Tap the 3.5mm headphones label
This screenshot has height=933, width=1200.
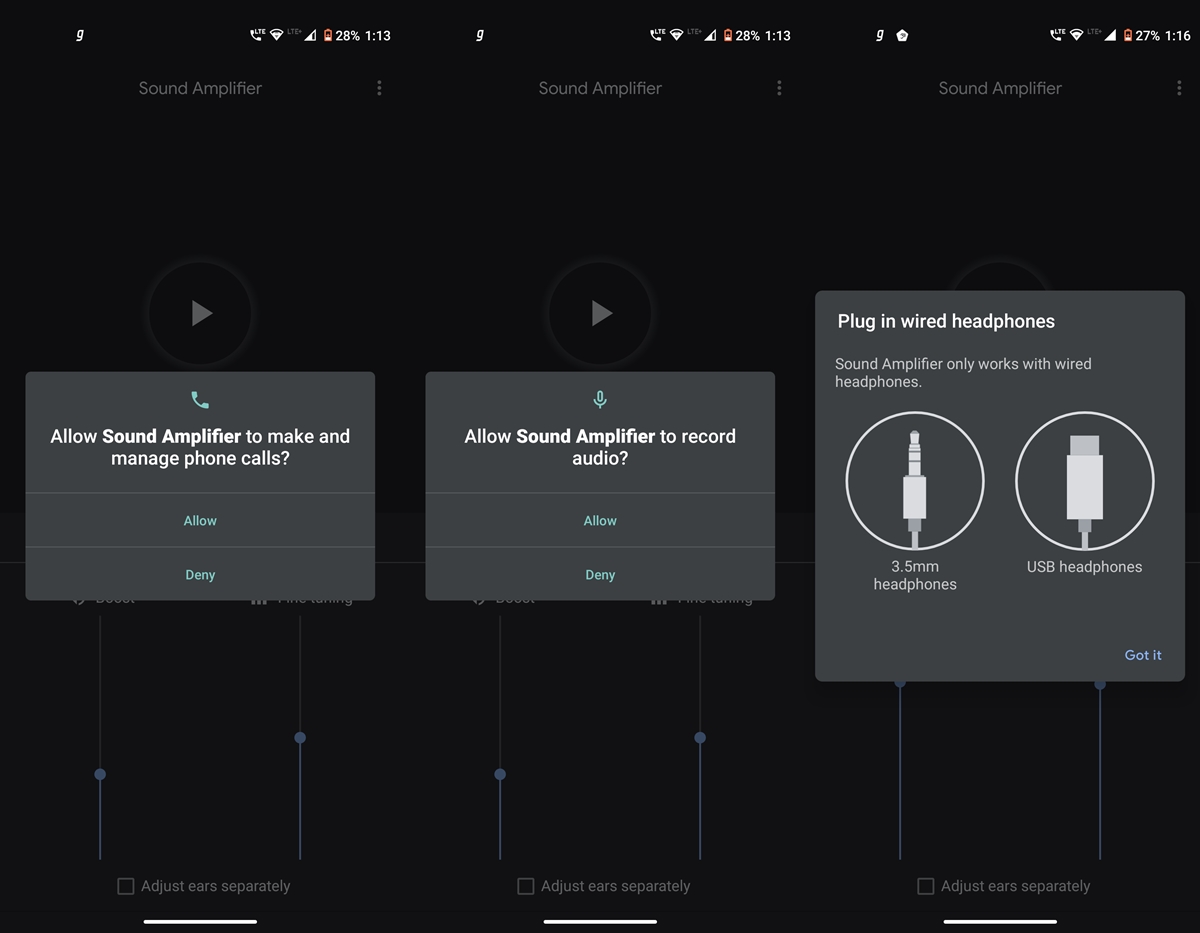point(915,575)
